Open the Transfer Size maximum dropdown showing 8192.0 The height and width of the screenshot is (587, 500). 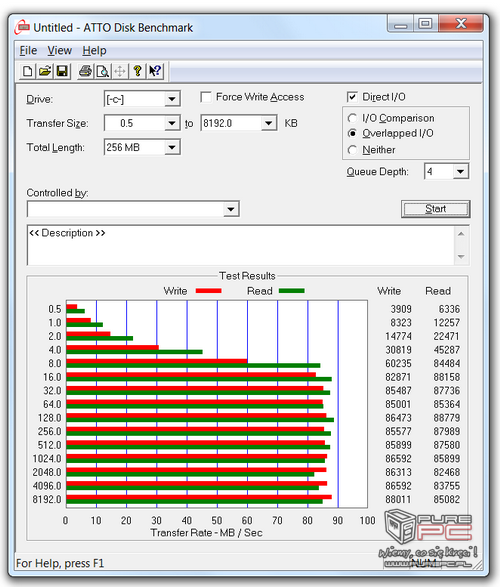point(268,123)
